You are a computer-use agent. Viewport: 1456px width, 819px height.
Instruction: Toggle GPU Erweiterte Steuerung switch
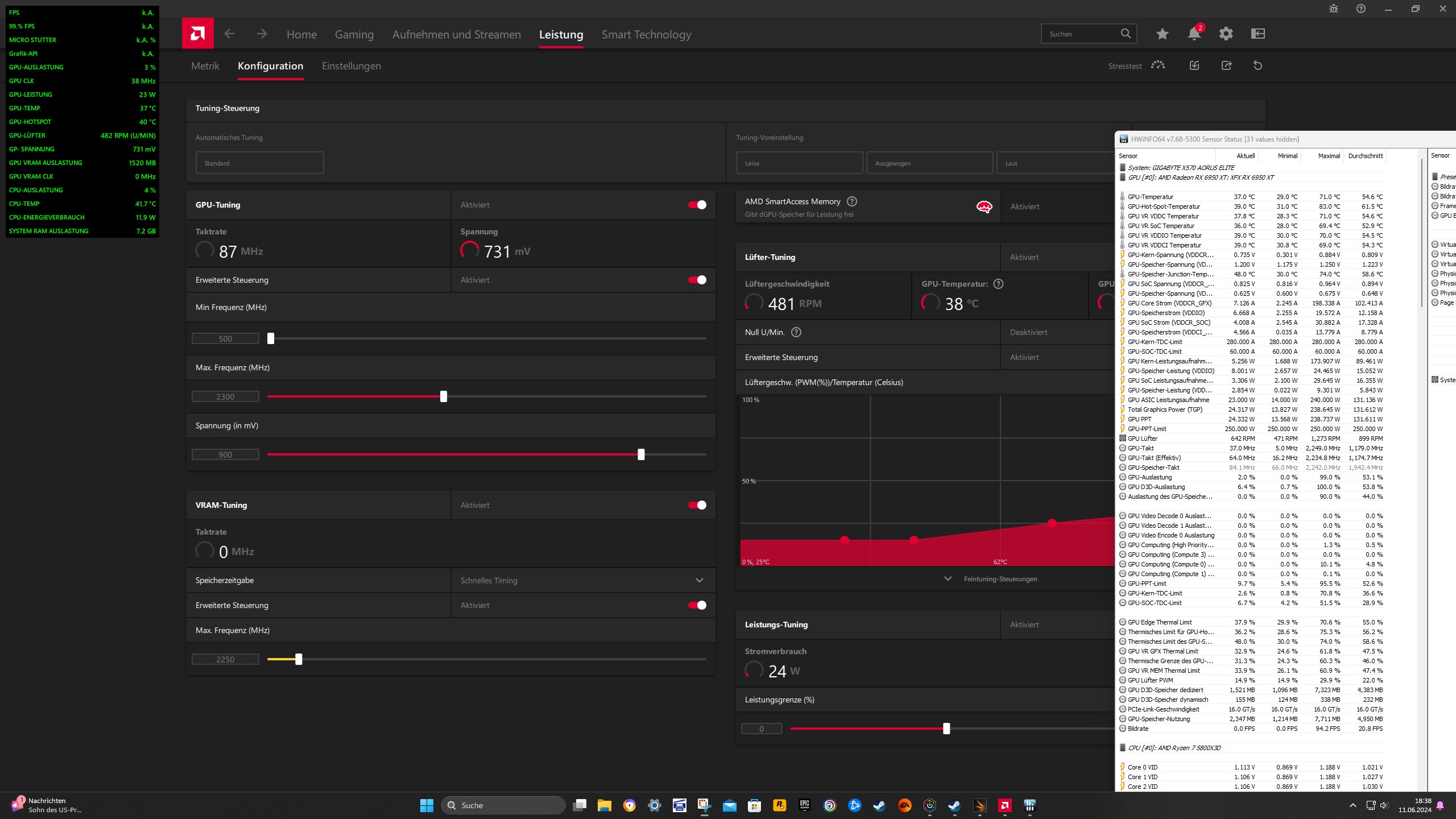pos(697,280)
